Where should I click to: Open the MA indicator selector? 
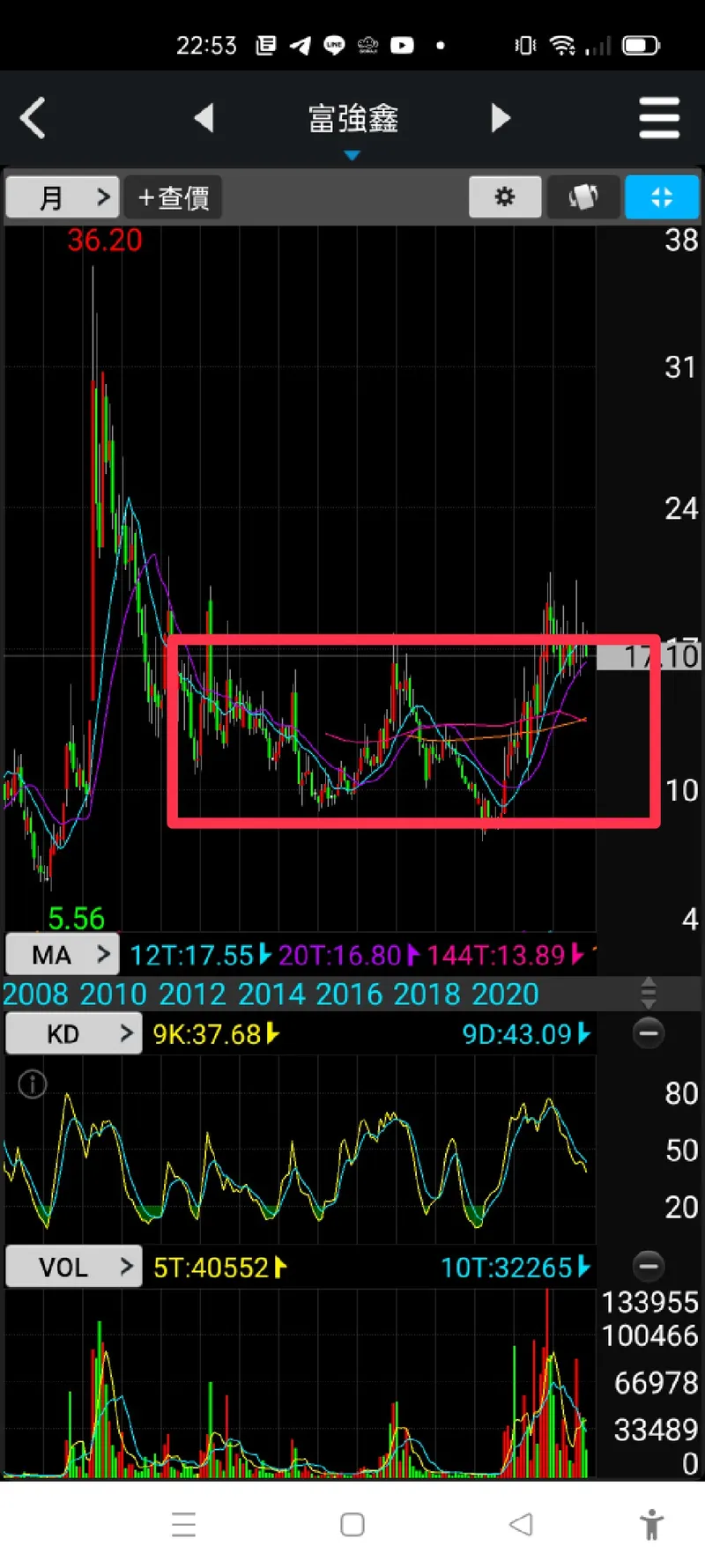(x=62, y=954)
